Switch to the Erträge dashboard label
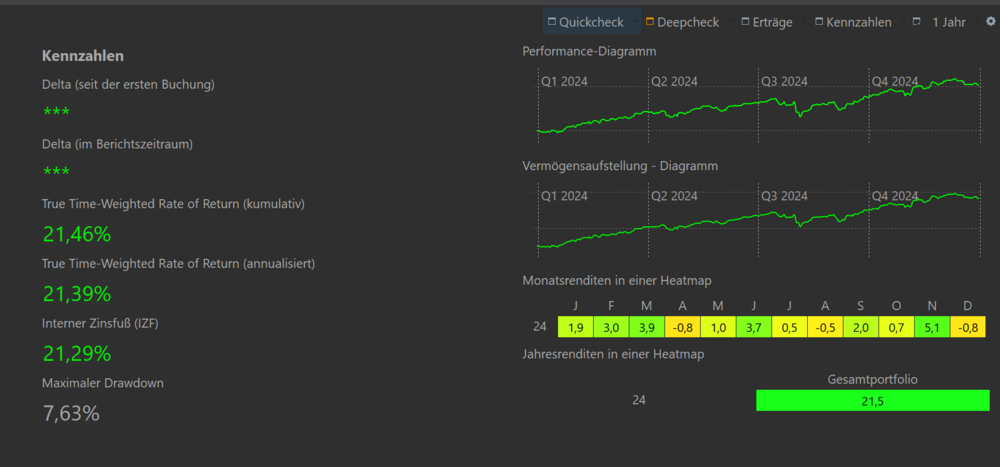 click(x=772, y=22)
